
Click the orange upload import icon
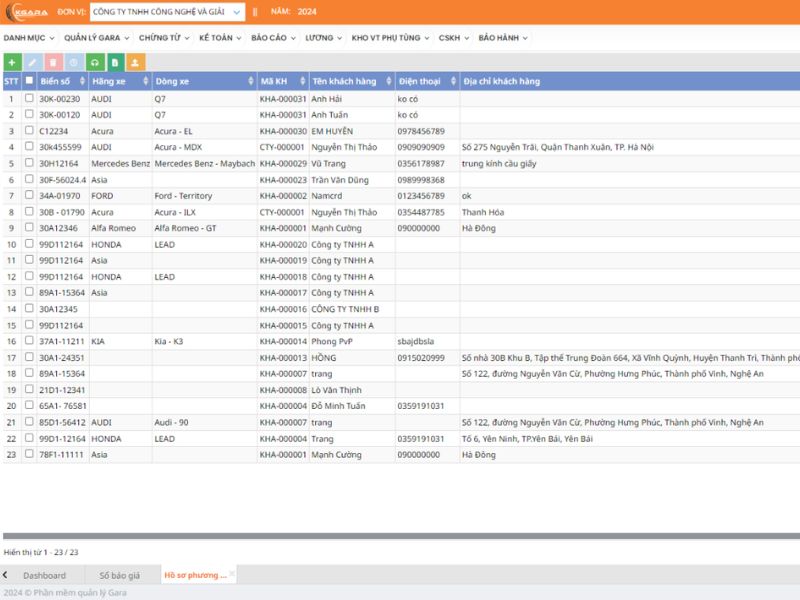click(136, 62)
